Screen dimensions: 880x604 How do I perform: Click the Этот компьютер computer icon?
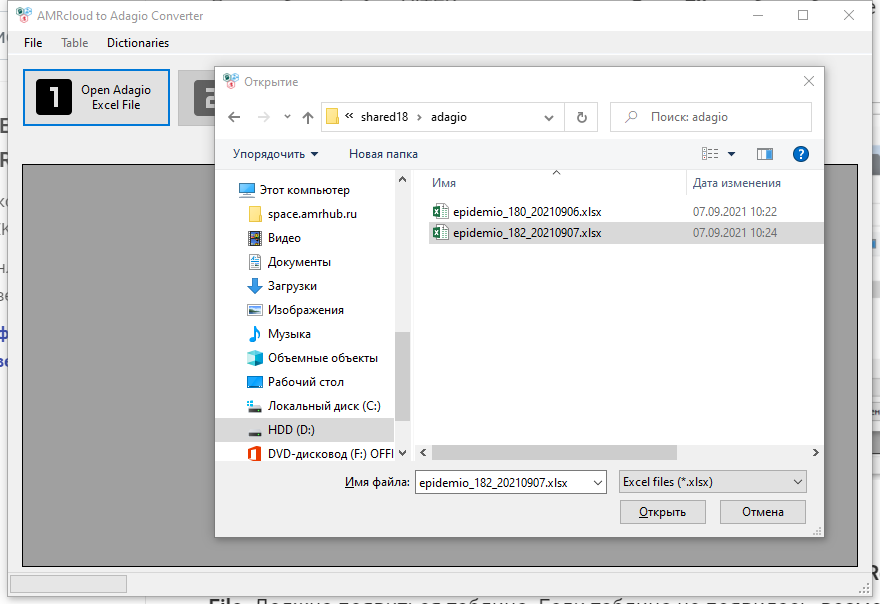(246, 190)
